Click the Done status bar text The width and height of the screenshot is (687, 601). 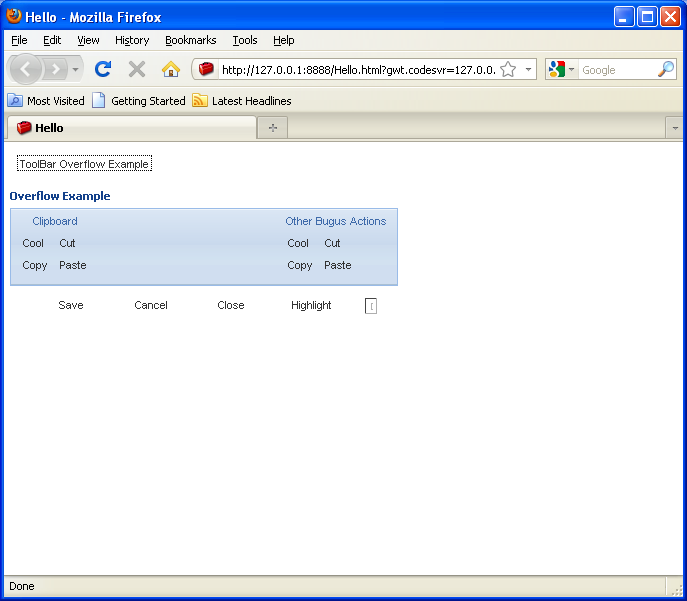(x=21, y=586)
